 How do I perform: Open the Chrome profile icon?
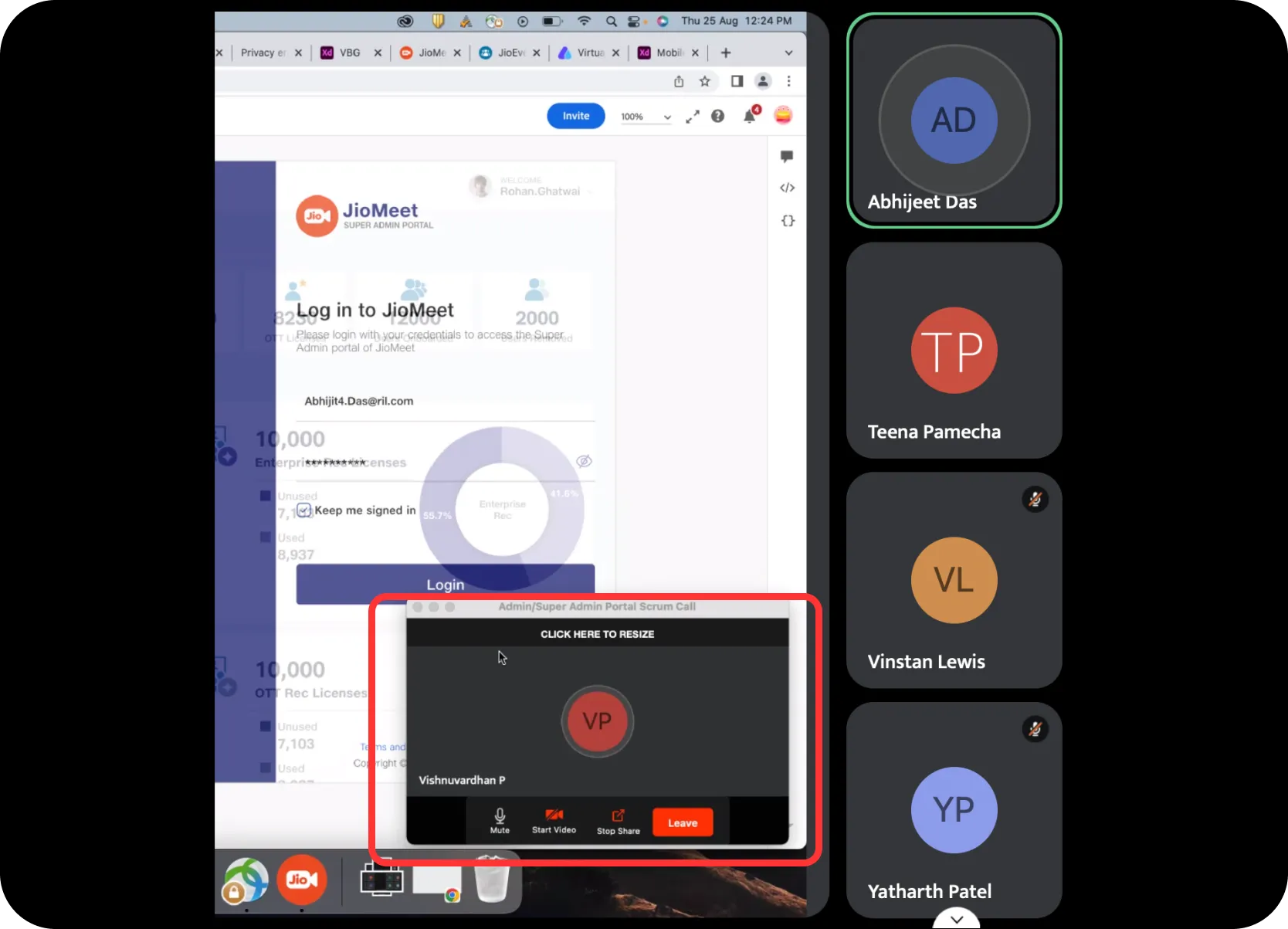tap(763, 81)
